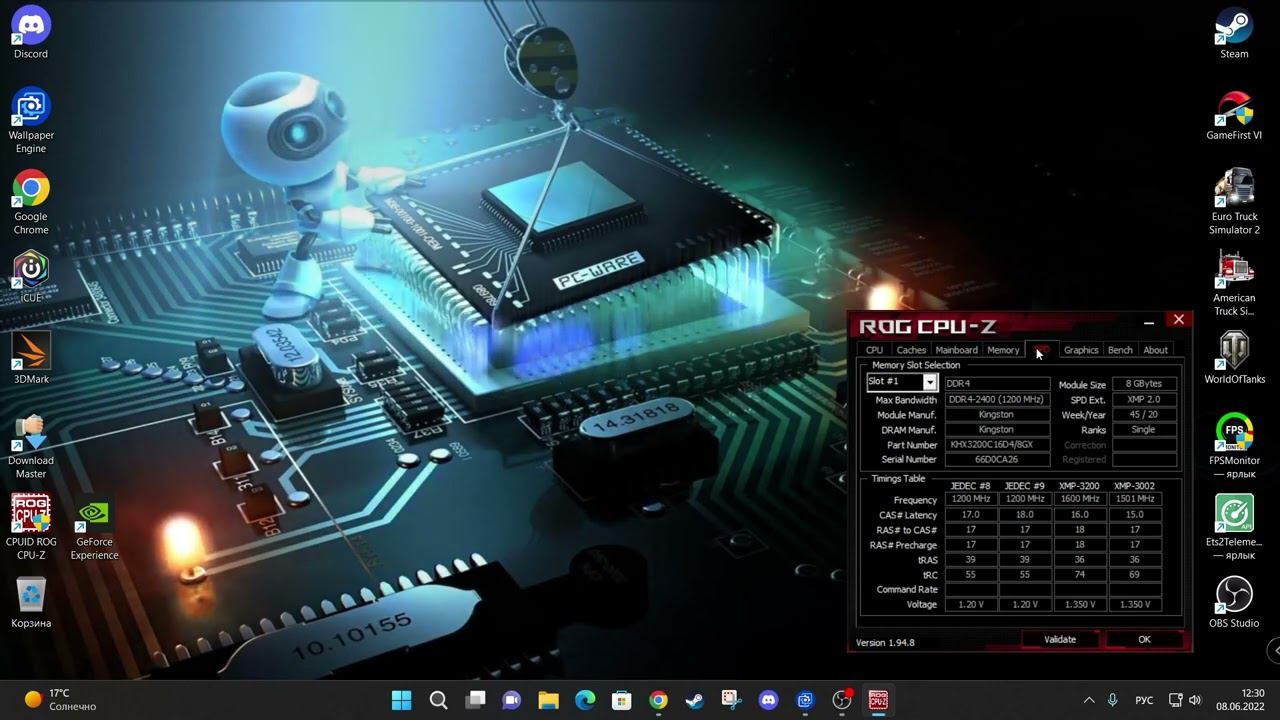The width and height of the screenshot is (1280, 720).
Task: Open the Graphics tab in CPU-Z
Action: coord(1080,350)
